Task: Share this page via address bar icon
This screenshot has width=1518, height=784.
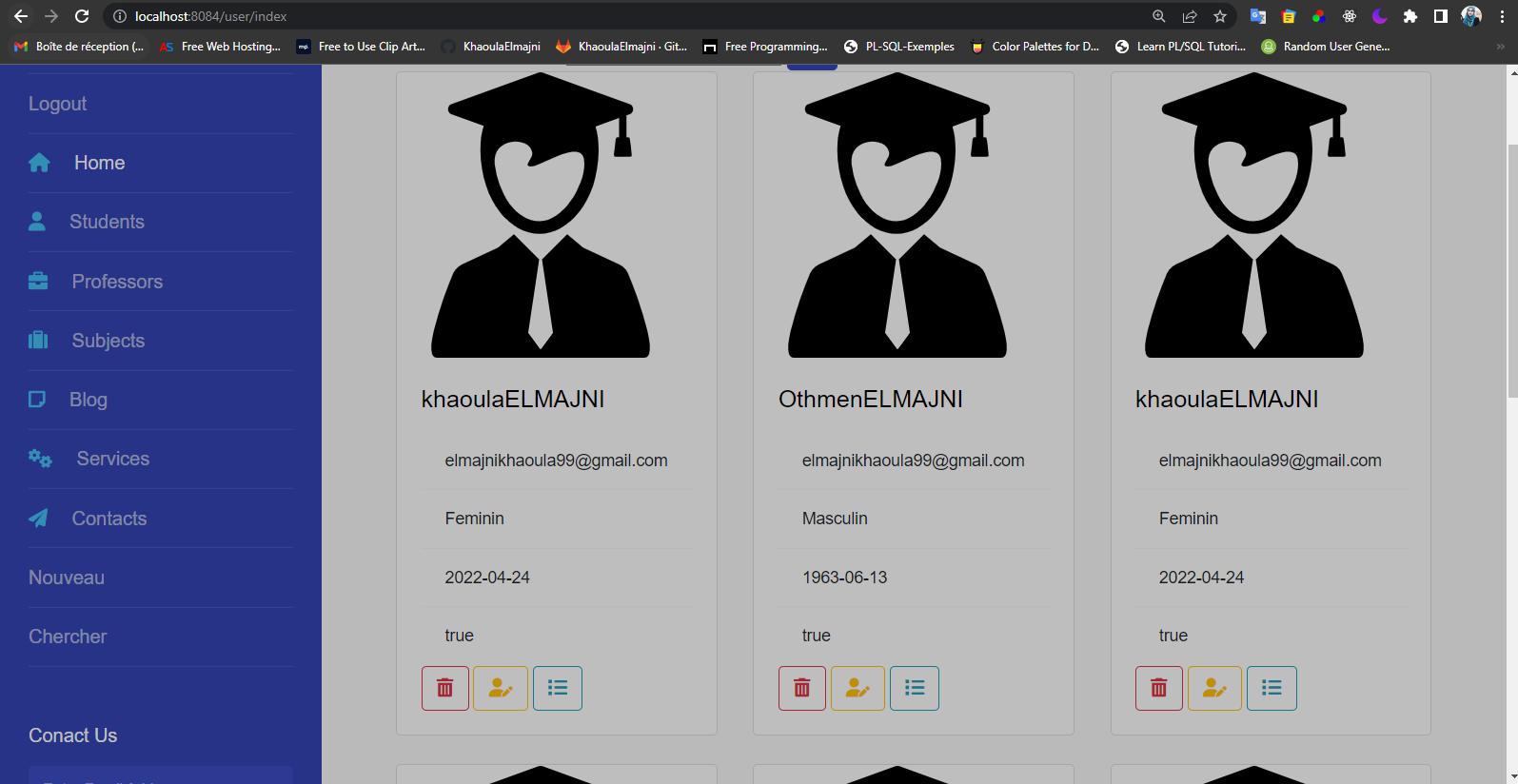Action: (x=1190, y=16)
